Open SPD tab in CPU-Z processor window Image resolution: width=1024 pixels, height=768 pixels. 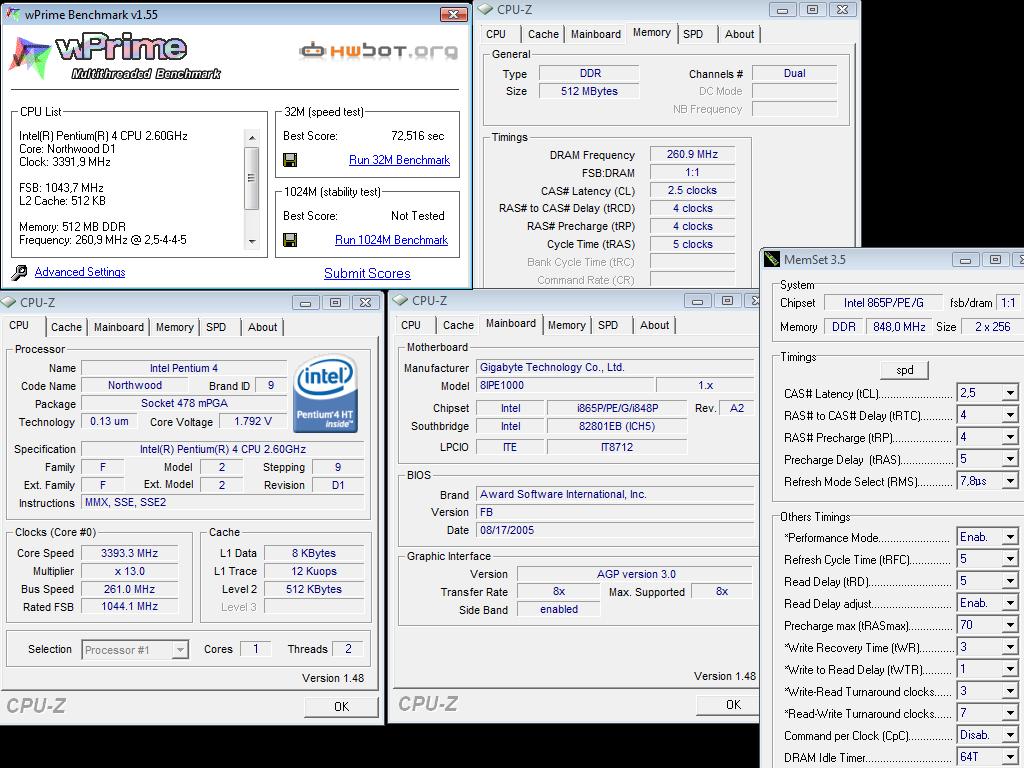216,327
